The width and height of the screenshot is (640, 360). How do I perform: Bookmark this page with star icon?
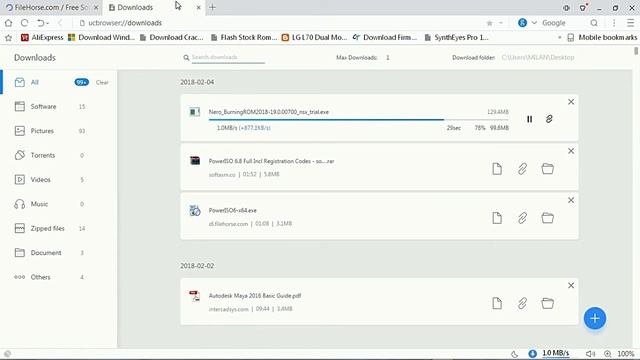(x=490, y=23)
